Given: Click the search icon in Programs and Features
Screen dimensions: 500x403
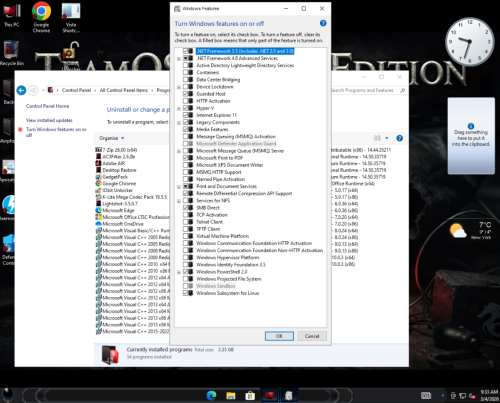Looking at the screenshot, I should [402, 90].
